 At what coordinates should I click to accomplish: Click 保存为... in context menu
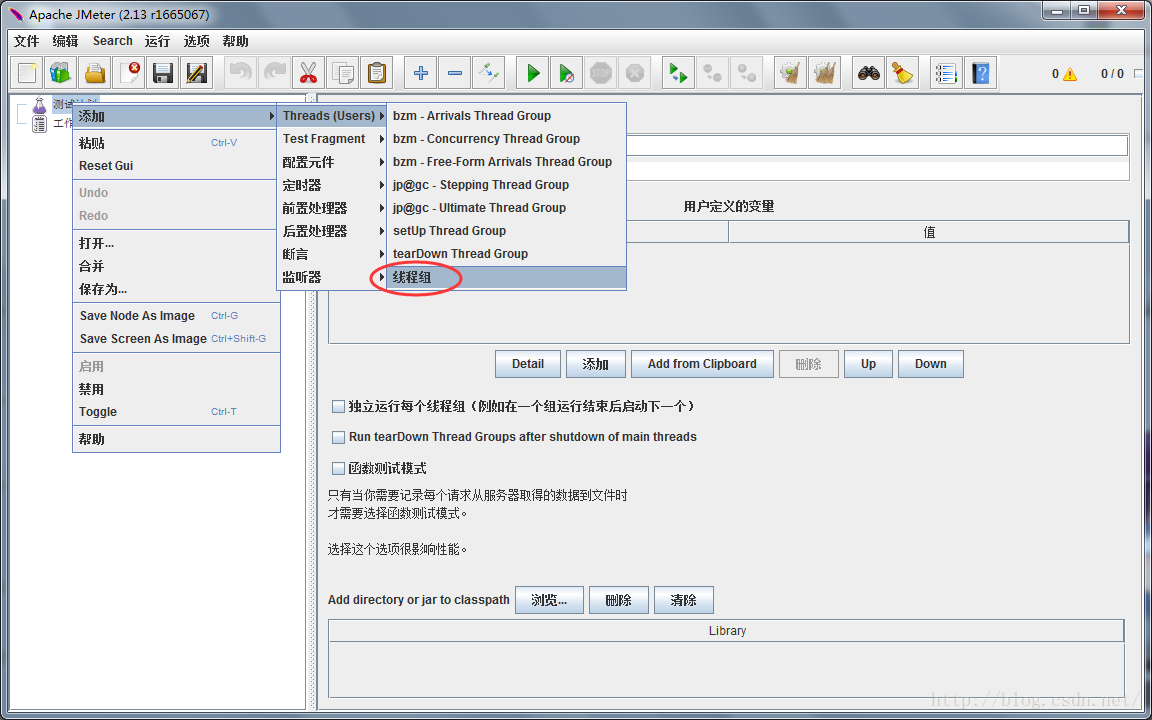tap(176, 289)
